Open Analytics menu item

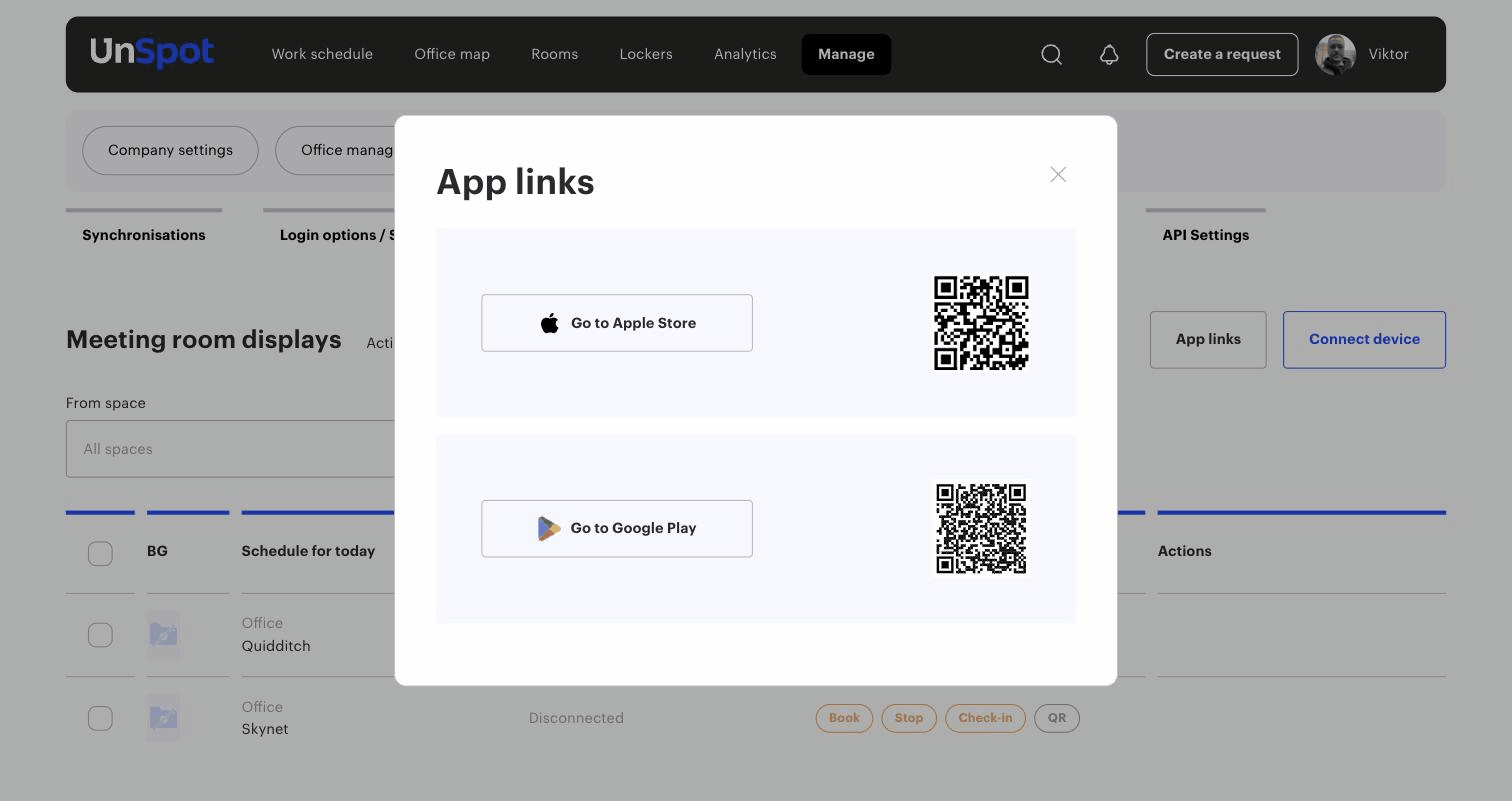[x=745, y=55]
